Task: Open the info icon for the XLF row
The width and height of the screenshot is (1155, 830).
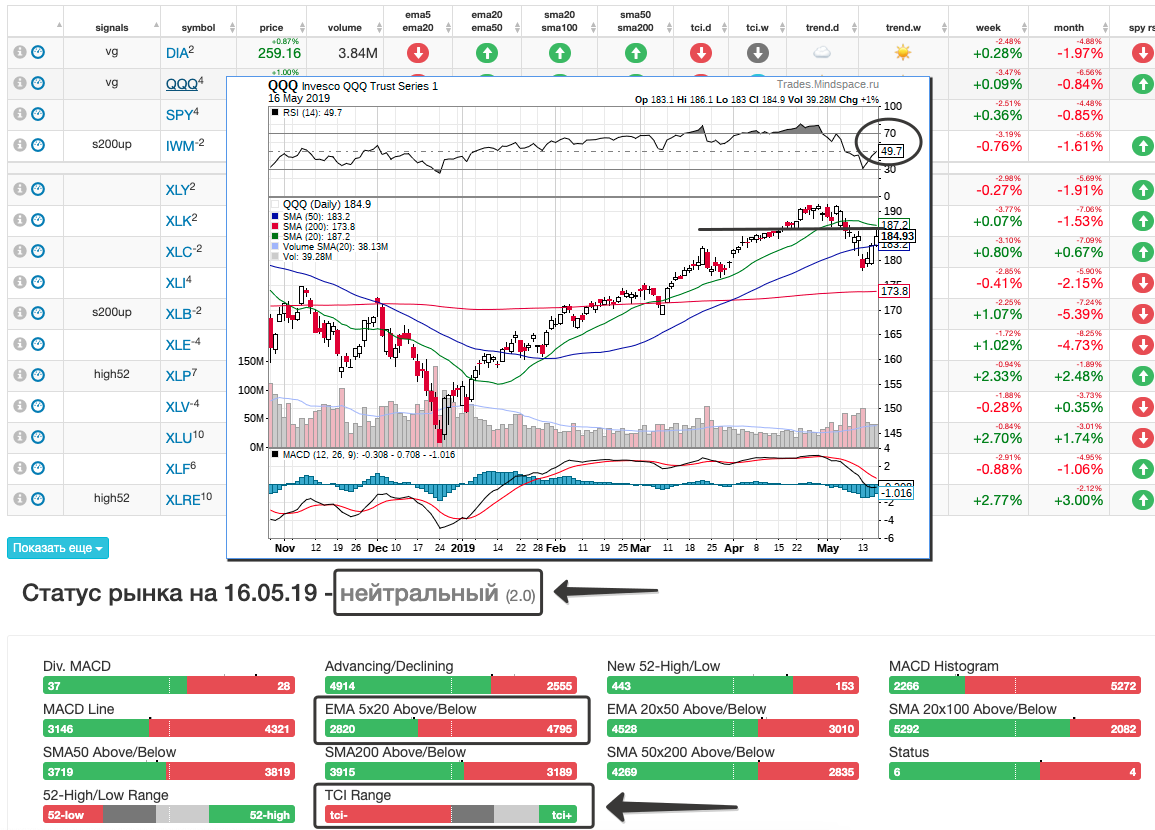Action: (20, 468)
